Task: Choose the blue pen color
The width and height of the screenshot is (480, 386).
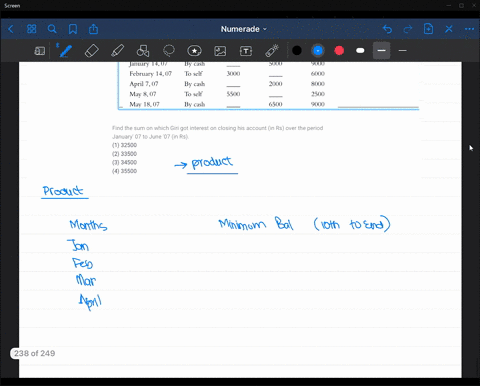Action: pyautogui.click(x=318, y=51)
